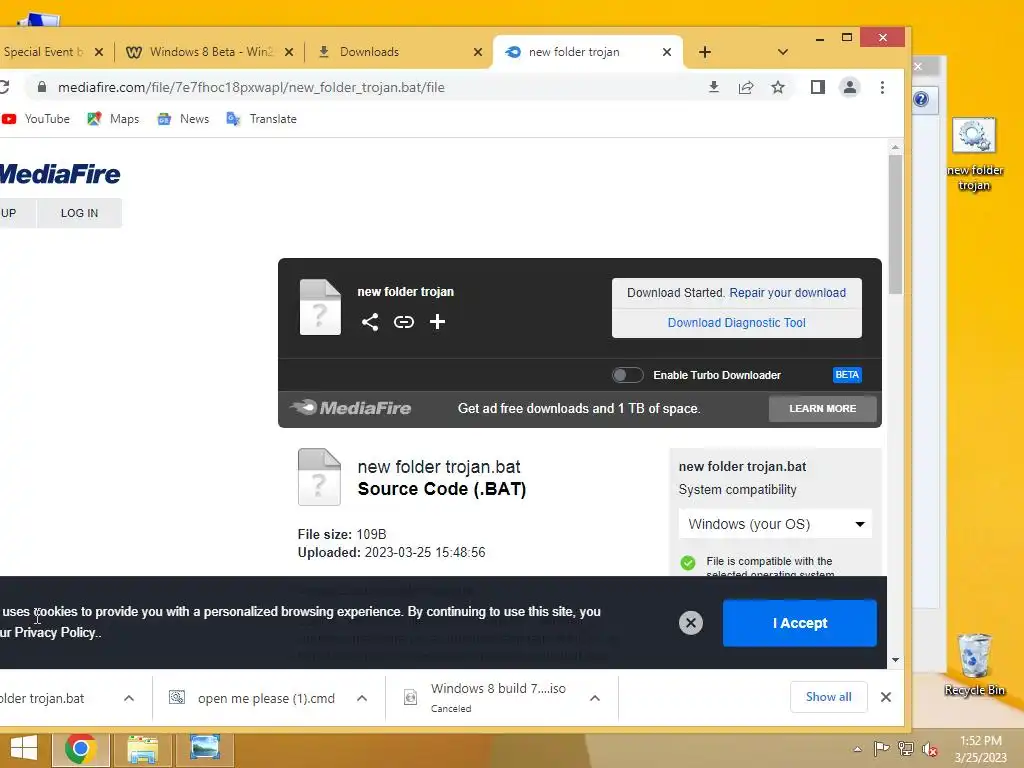This screenshot has width=1024, height=768.
Task: Click the share page icon in address bar
Action: coord(746,88)
